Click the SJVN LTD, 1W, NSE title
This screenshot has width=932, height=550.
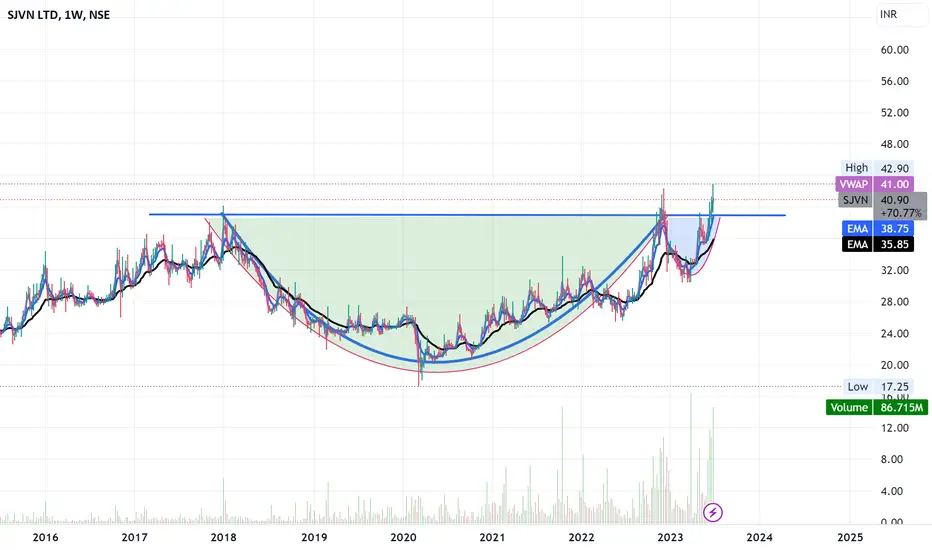coord(58,15)
